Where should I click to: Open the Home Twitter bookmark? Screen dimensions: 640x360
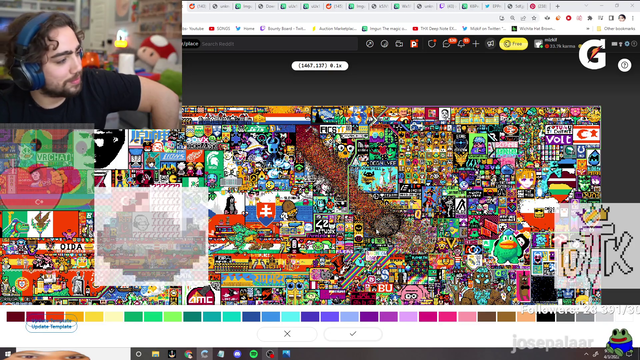(245, 29)
